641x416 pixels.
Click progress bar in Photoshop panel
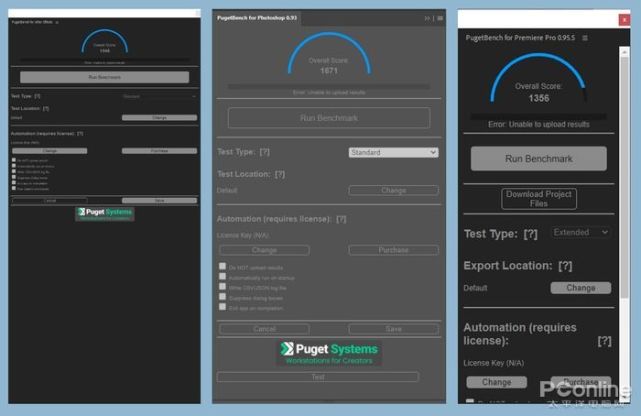(x=329, y=87)
